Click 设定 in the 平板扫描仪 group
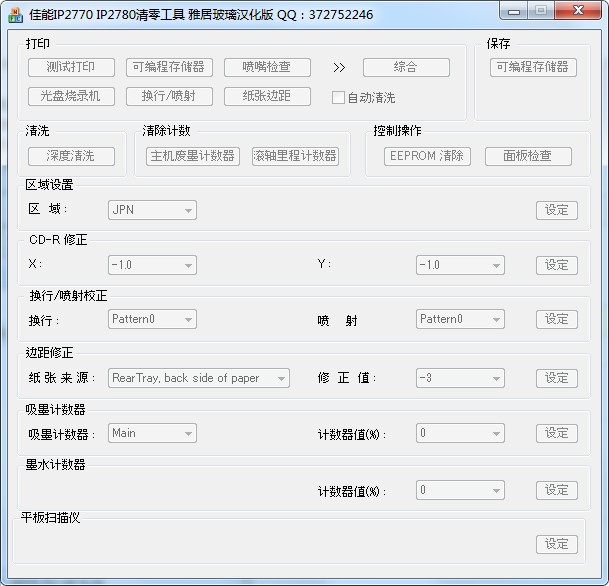 pyautogui.click(x=557, y=544)
